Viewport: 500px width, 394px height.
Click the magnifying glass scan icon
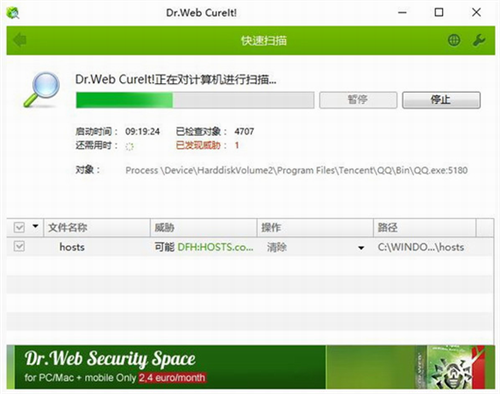tap(42, 89)
